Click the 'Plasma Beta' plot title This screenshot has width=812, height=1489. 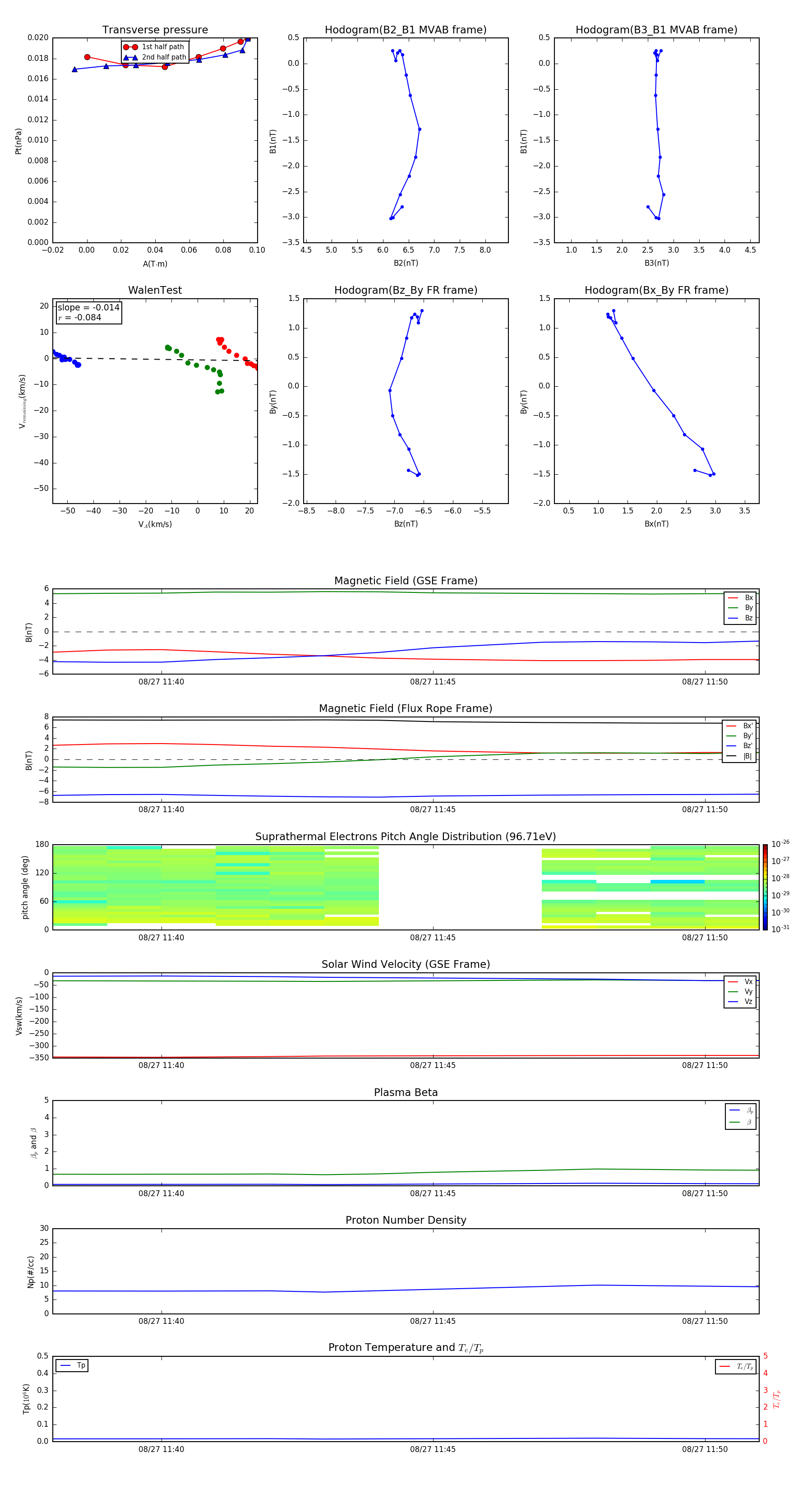(406, 1093)
